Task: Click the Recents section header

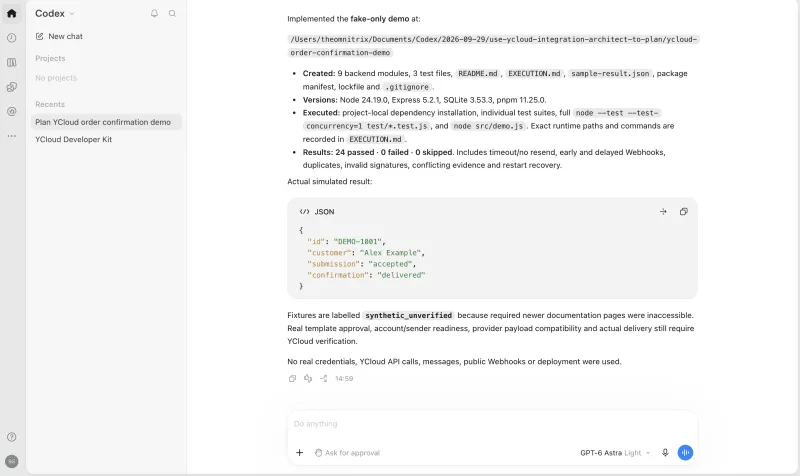Action: (50, 104)
